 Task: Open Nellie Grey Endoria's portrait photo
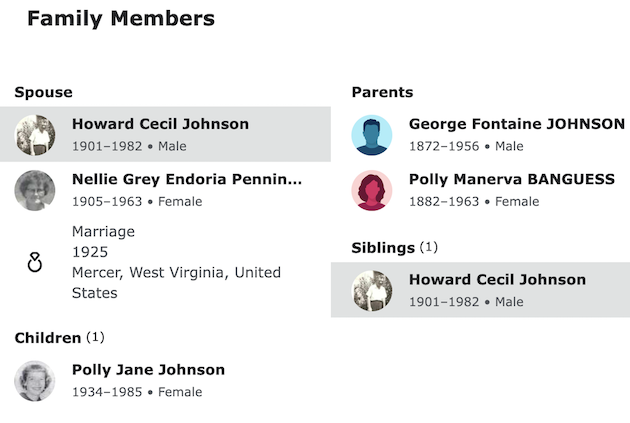35,190
